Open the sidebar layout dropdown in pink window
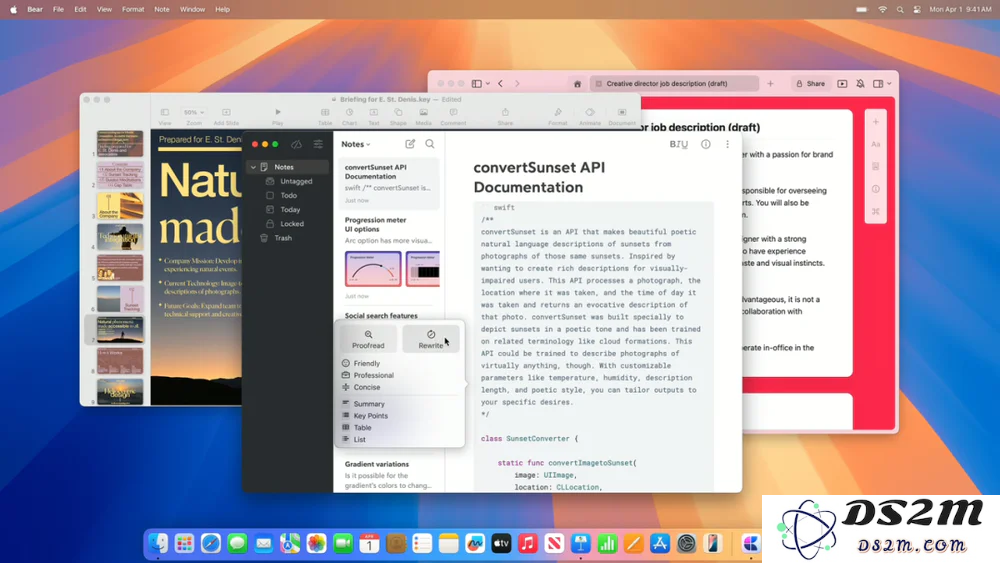Screen dimensions: 1000x563 (480, 84)
